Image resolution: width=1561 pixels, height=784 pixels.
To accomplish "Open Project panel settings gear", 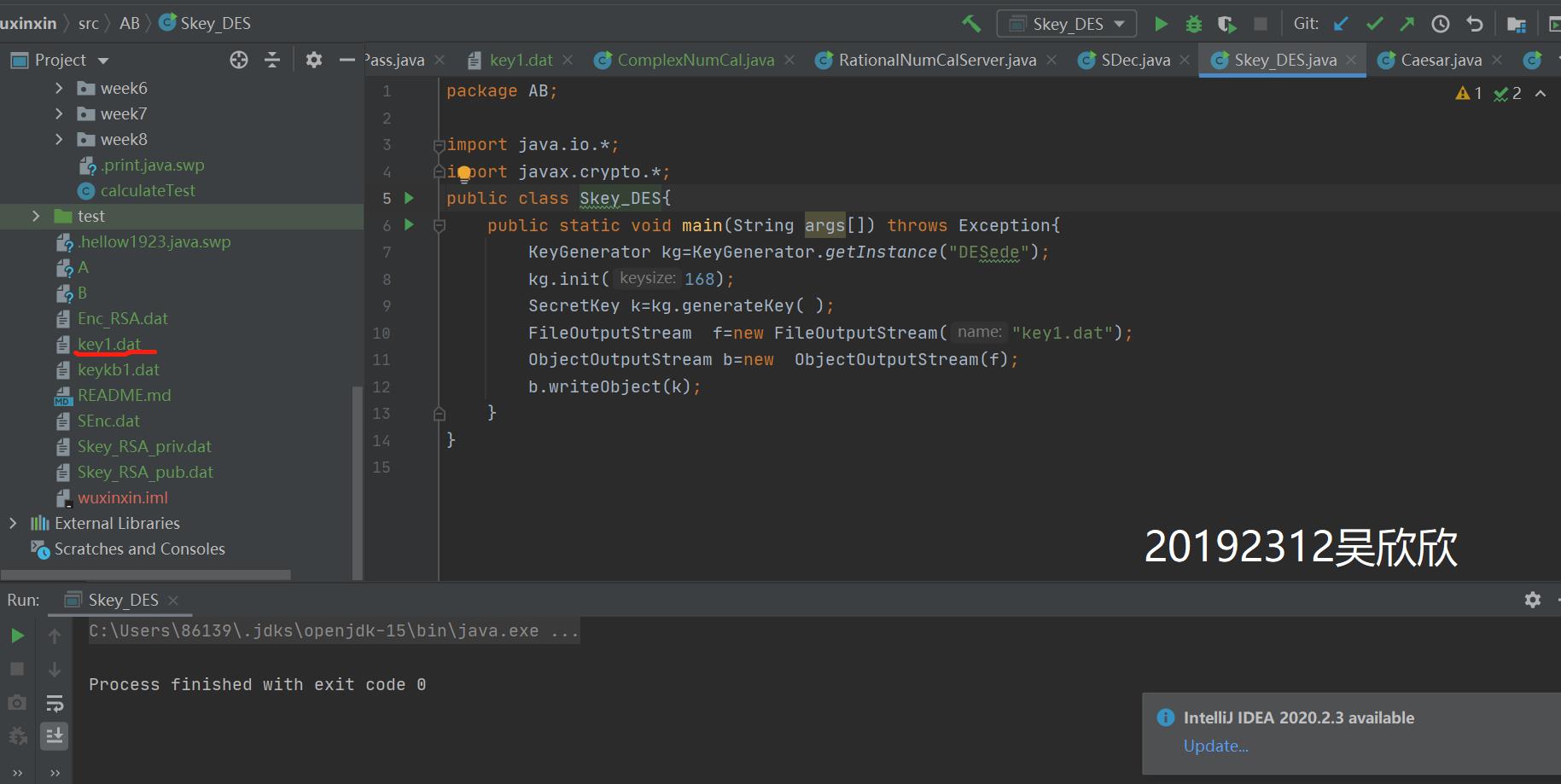I will point(314,60).
